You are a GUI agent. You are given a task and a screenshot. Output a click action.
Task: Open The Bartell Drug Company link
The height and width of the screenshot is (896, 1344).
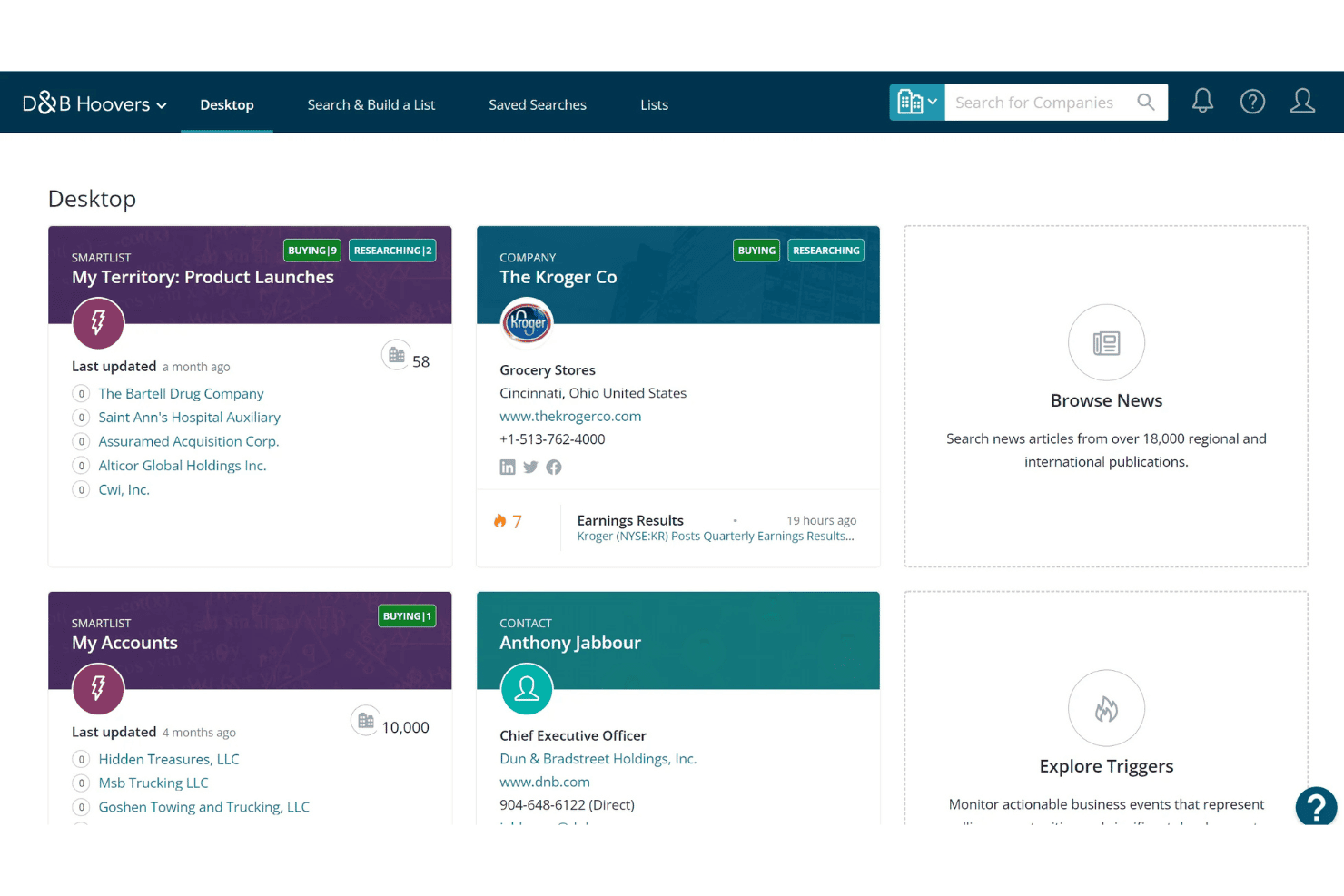(x=181, y=393)
